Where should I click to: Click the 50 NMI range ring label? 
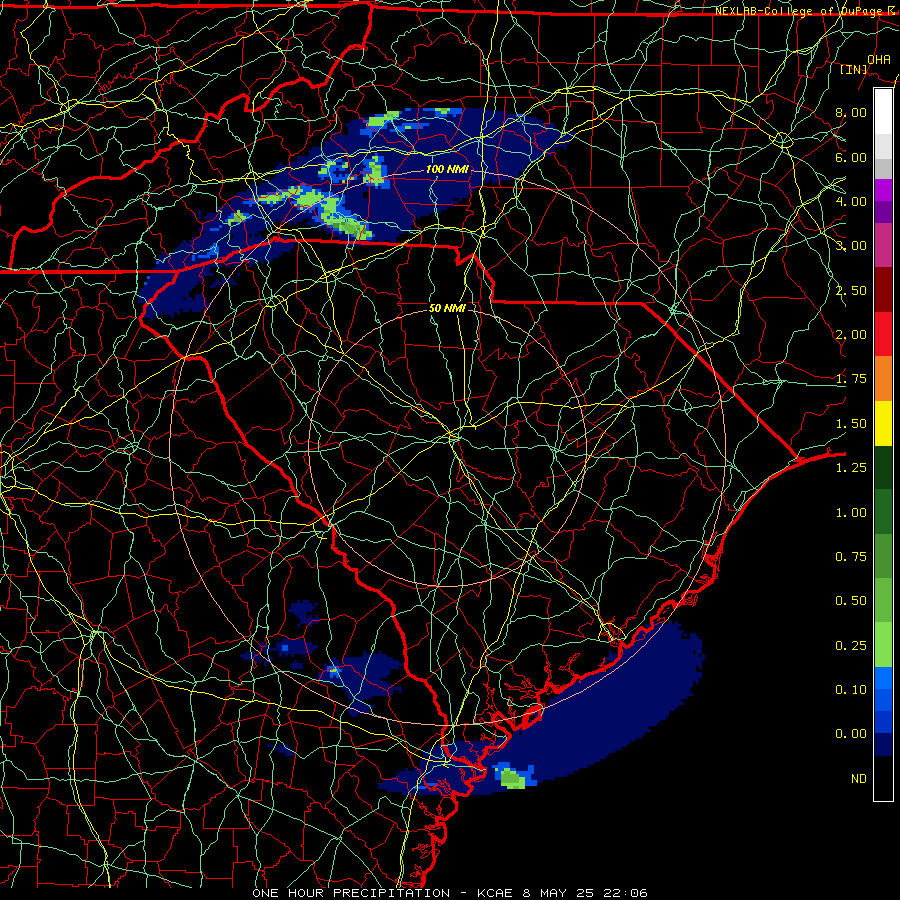point(447,308)
